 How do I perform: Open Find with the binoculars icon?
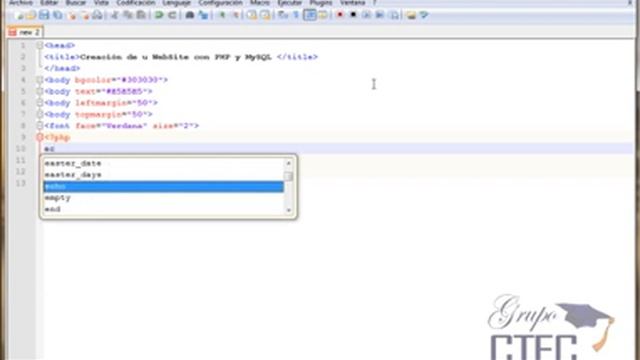[190, 16]
